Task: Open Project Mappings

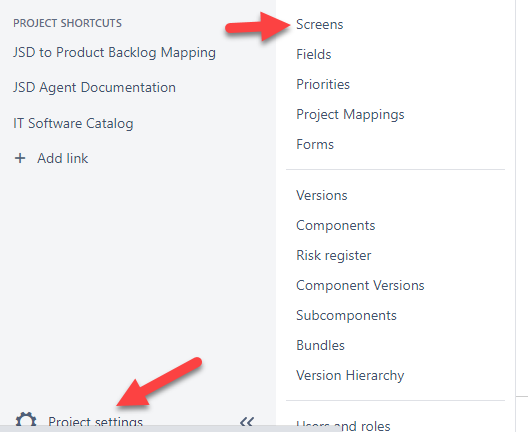Action: [350, 114]
